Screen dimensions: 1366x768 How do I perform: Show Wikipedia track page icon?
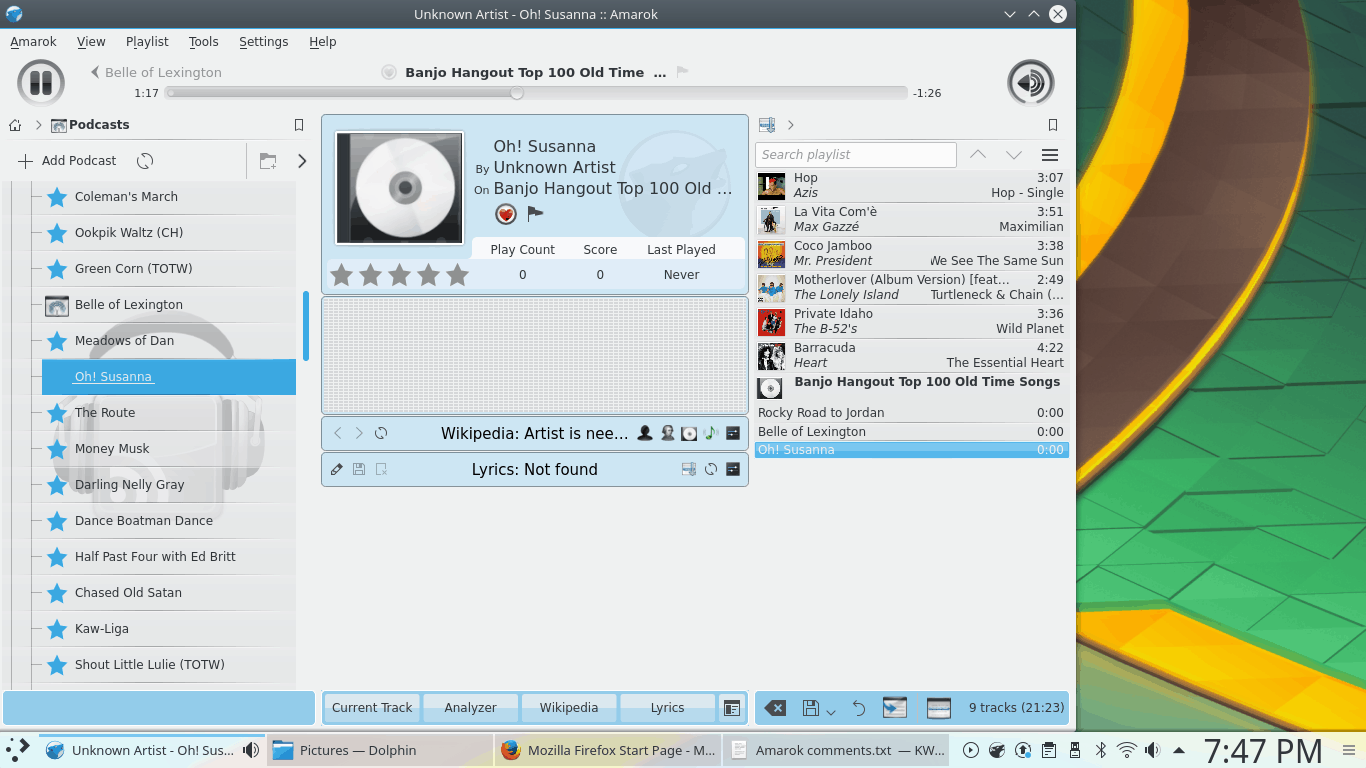click(x=711, y=433)
